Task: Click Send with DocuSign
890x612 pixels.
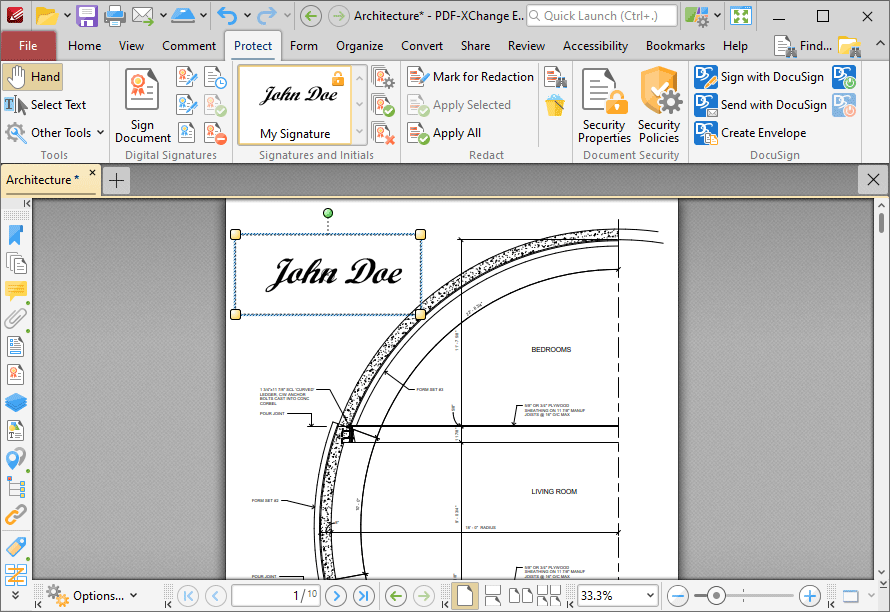Action: 763,104
